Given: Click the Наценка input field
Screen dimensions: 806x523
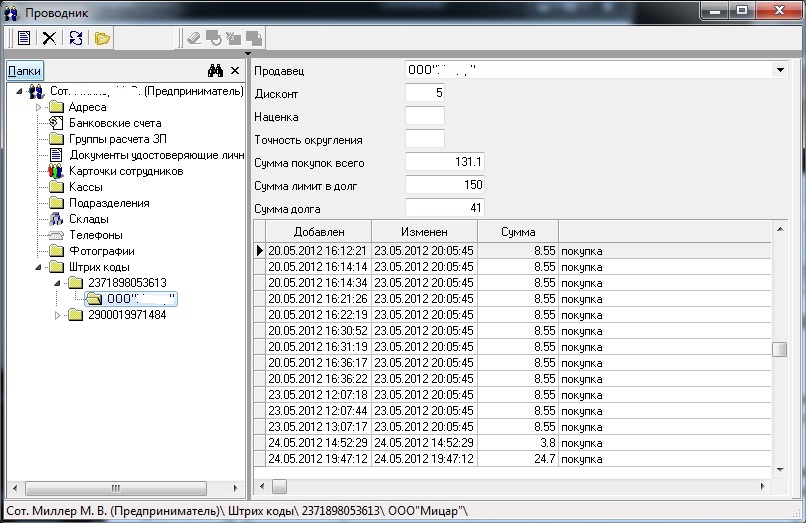Looking at the screenshot, I should [x=425, y=116].
